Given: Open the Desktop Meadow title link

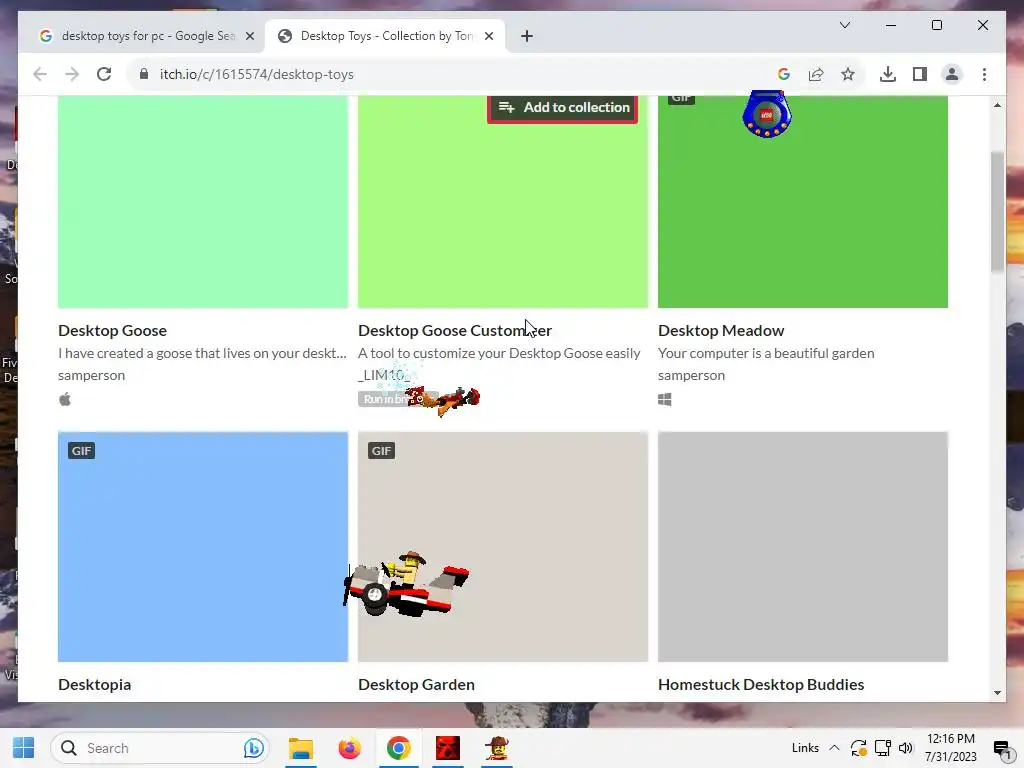Looking at the screenshot, I should [x=721, y=330].
